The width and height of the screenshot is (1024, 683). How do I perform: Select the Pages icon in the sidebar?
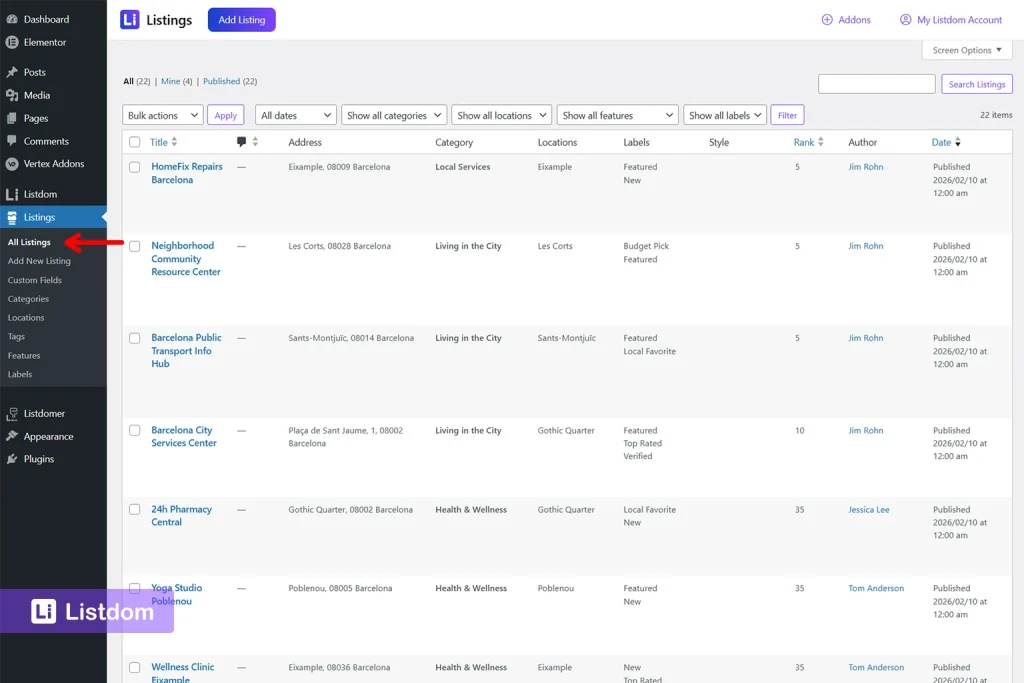[12, 118]
